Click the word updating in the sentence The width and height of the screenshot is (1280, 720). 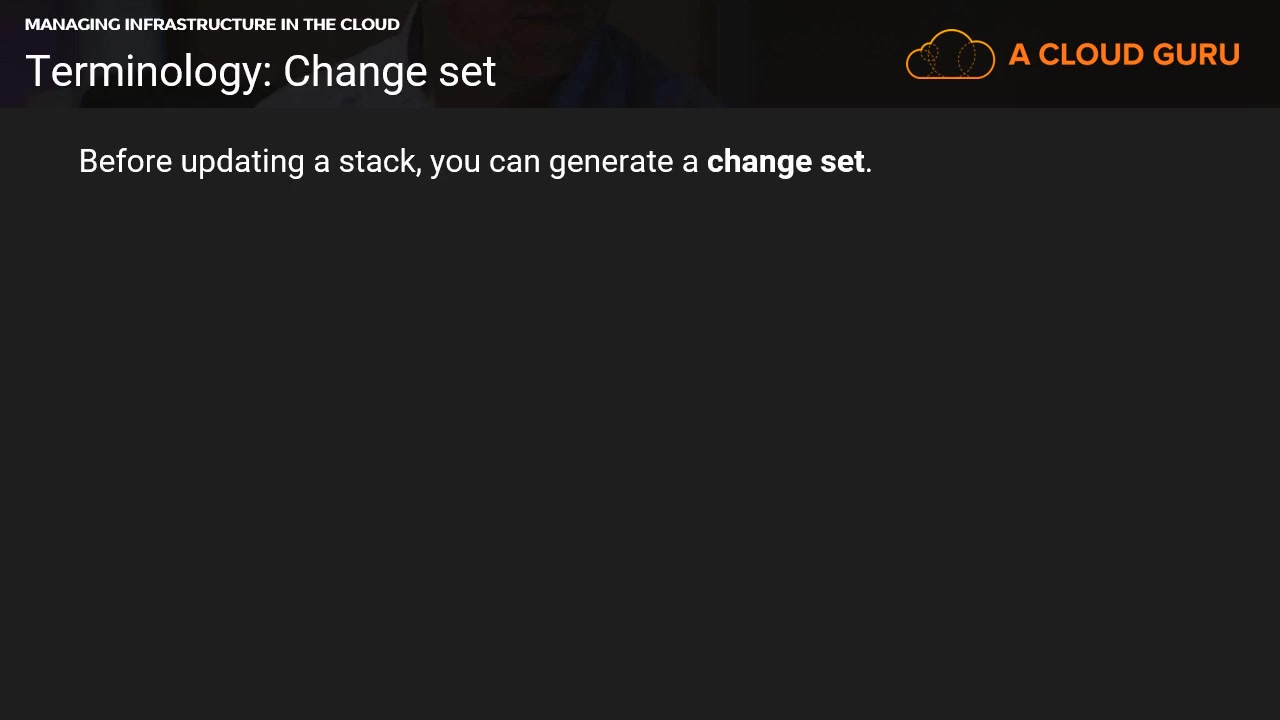[242, 162]
